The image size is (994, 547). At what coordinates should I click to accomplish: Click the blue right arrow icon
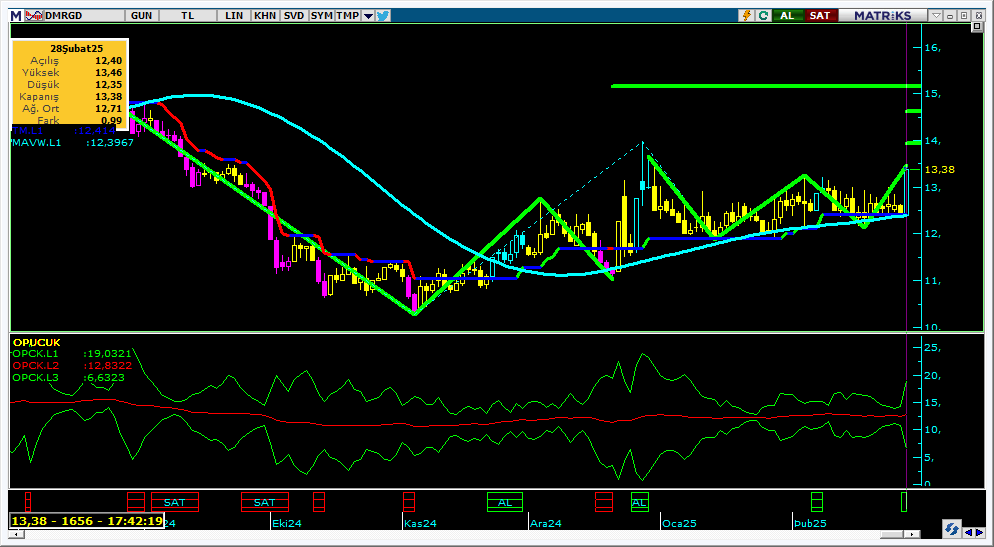pyautogui.click(x=979, y=531)
